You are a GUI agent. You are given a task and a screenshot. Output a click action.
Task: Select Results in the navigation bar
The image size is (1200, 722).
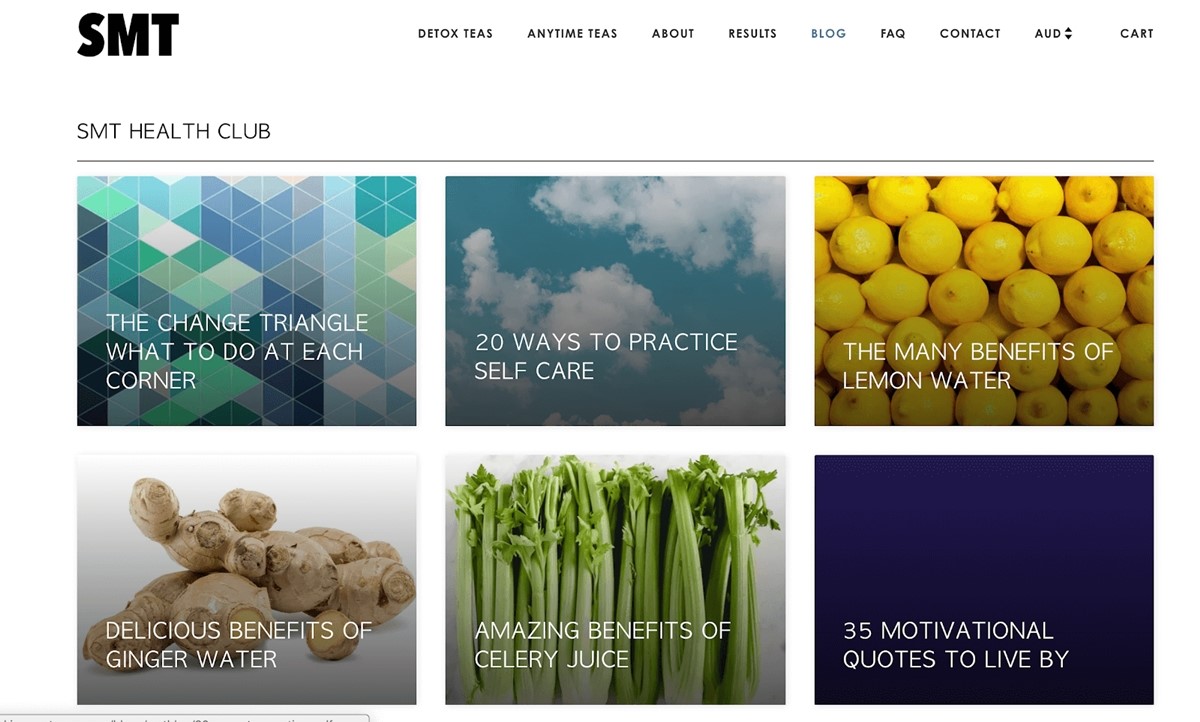pyautogui.click(x=752, y=33)
